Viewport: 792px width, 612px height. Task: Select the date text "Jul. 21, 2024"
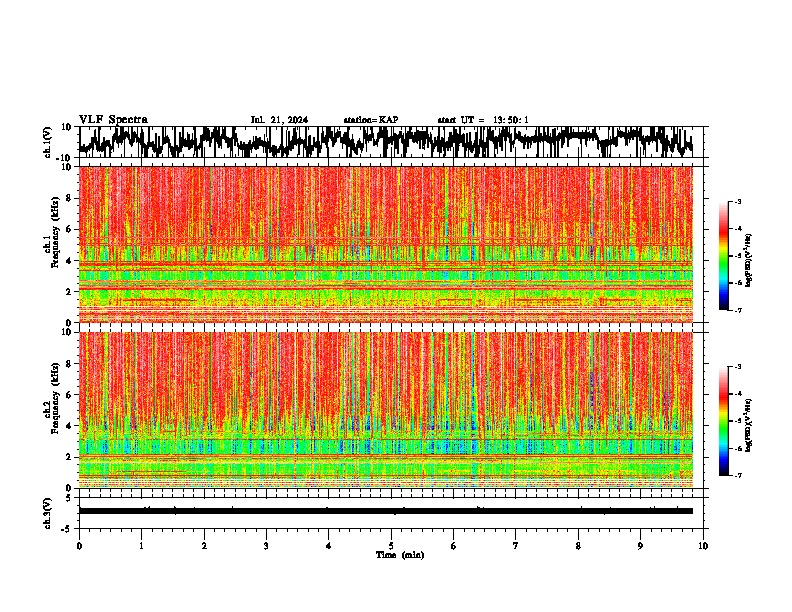click(x=279, y=120)
